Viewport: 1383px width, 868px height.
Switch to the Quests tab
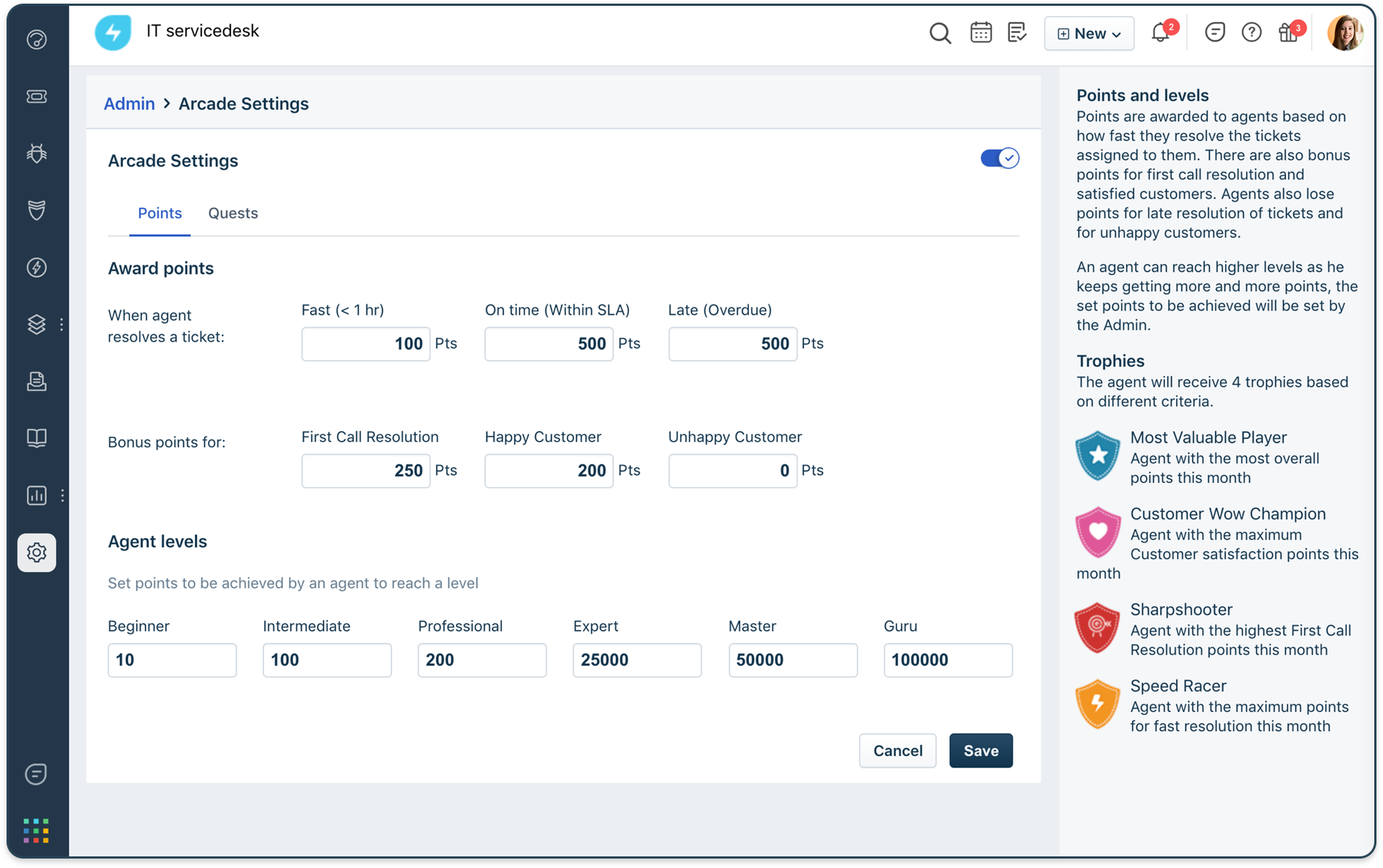click(x=233, y=213)
